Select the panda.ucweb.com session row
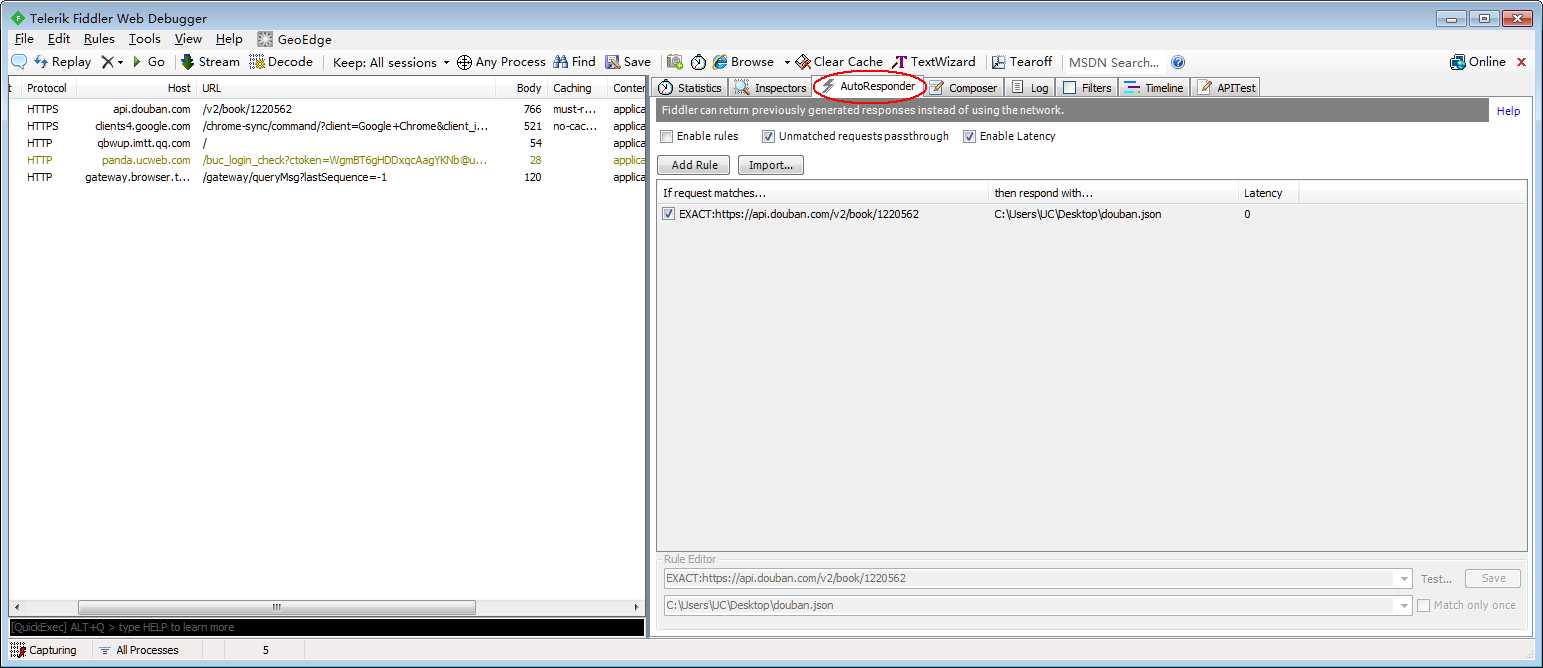This screenshot has width=1543, height=668. tap(326, 160)
